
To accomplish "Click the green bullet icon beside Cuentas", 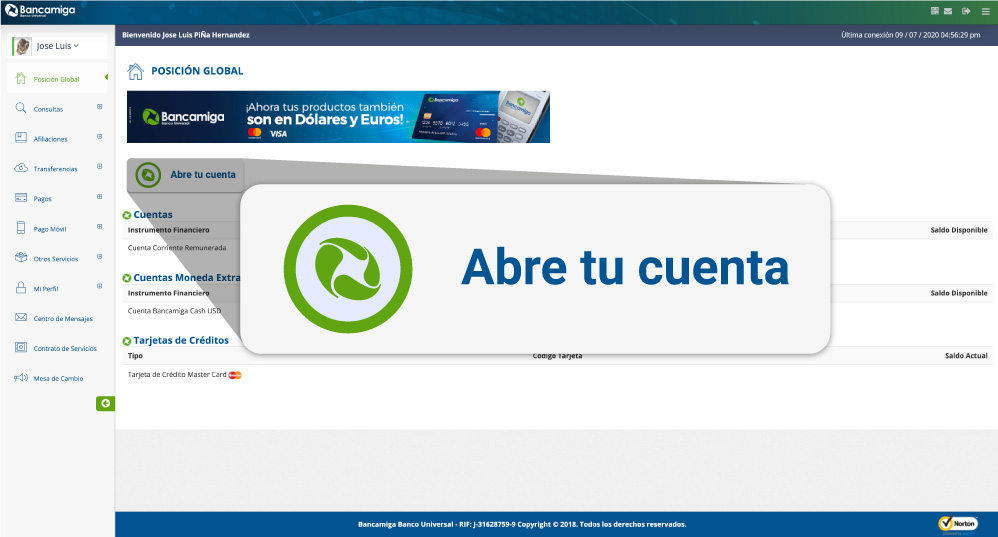I will [x=127, y=215].
